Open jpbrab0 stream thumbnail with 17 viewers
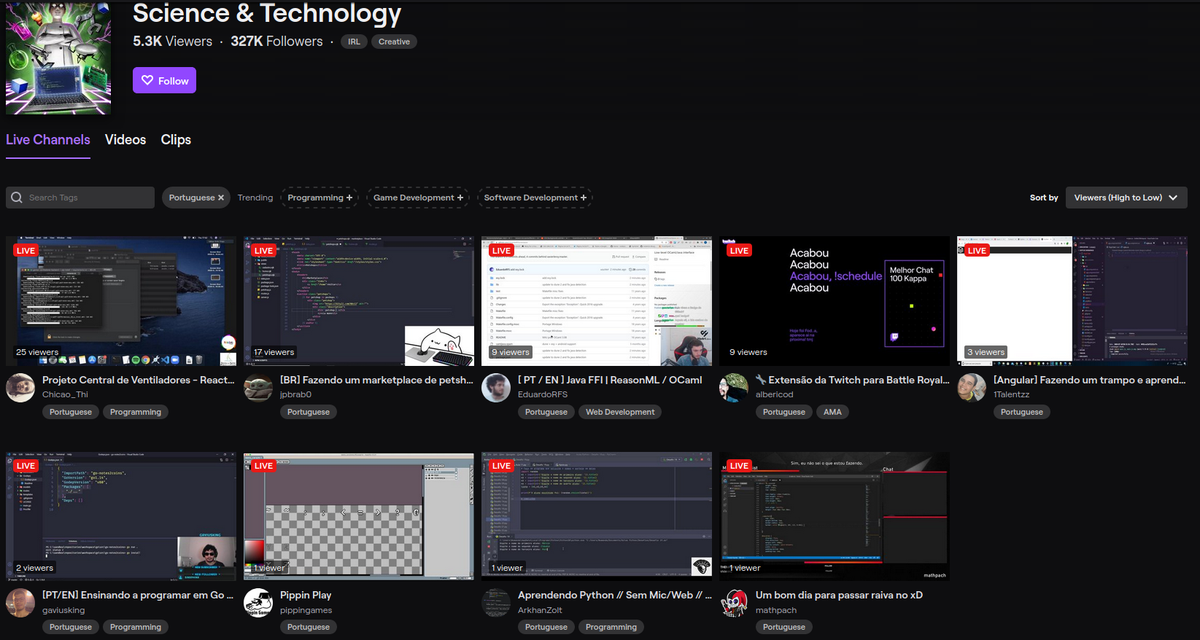The width and height of the screenshot is (1200, 640). [x=359, y=301]
